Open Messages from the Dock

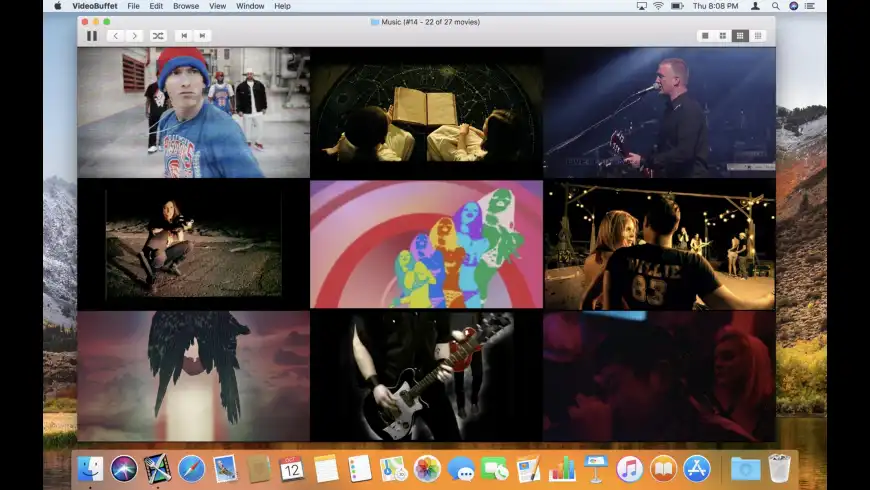pos(461,469)
